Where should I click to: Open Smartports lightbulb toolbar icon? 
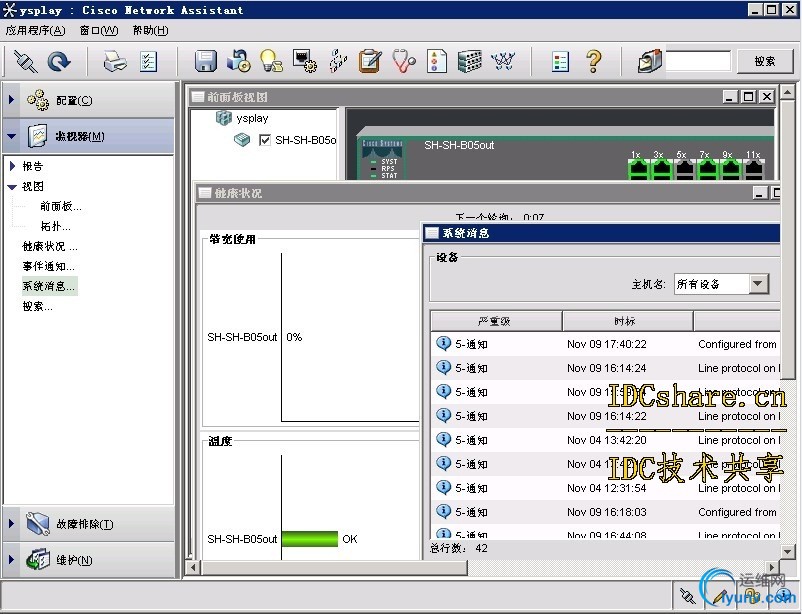271,61
